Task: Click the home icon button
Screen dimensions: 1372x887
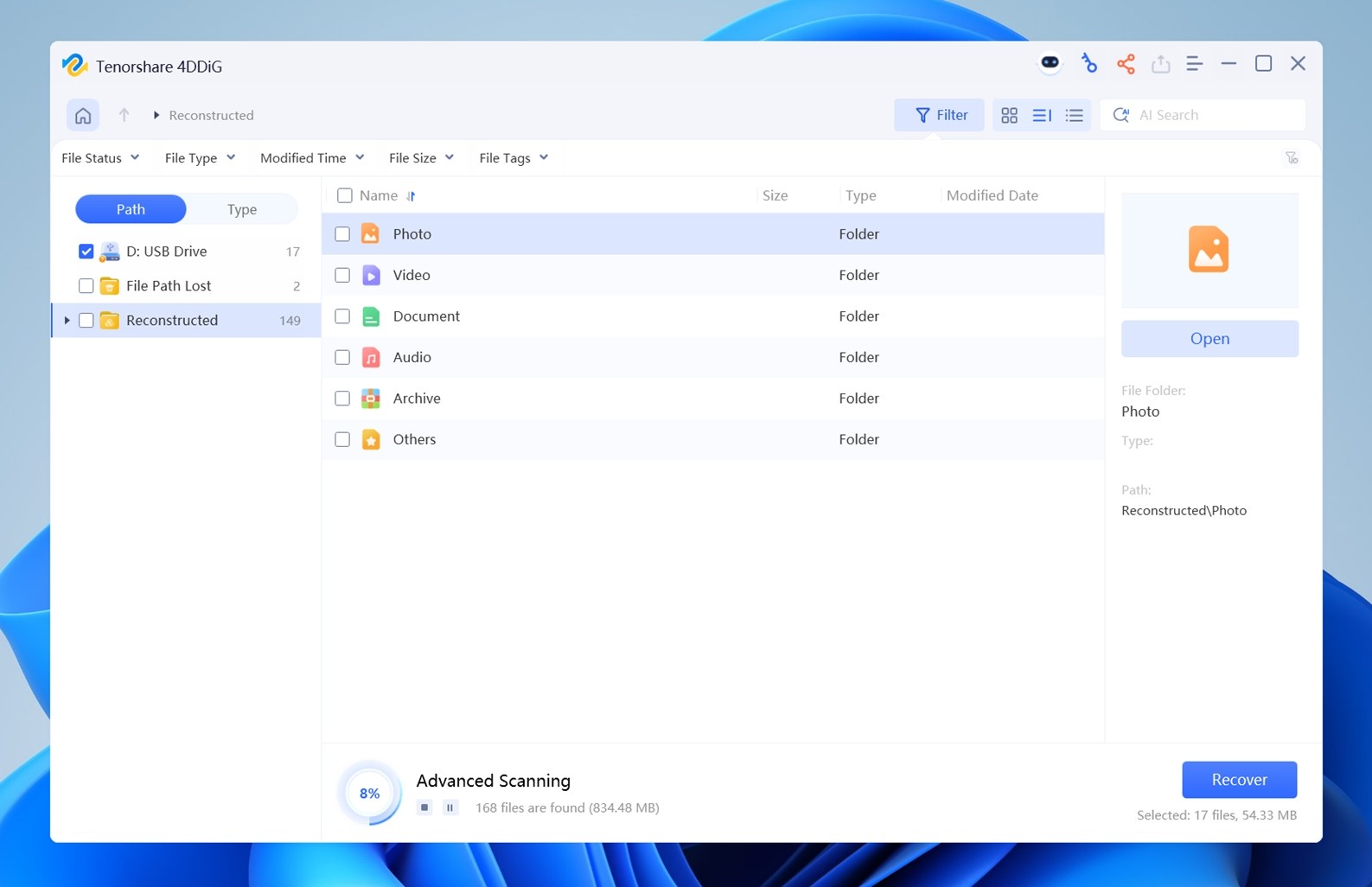Action: [x=83, y=115]
